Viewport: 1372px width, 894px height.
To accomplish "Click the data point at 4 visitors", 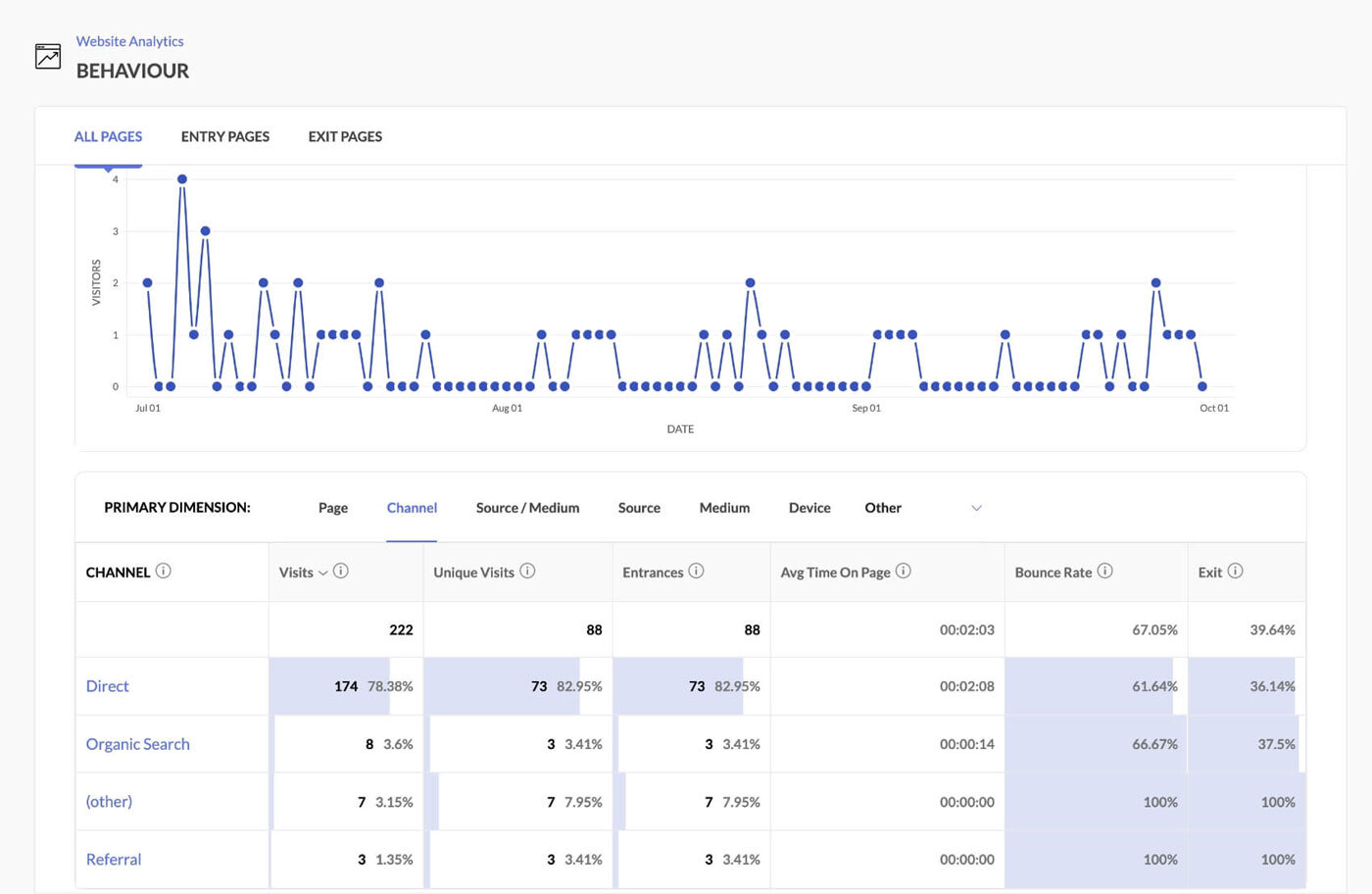I will coord(182,179).
